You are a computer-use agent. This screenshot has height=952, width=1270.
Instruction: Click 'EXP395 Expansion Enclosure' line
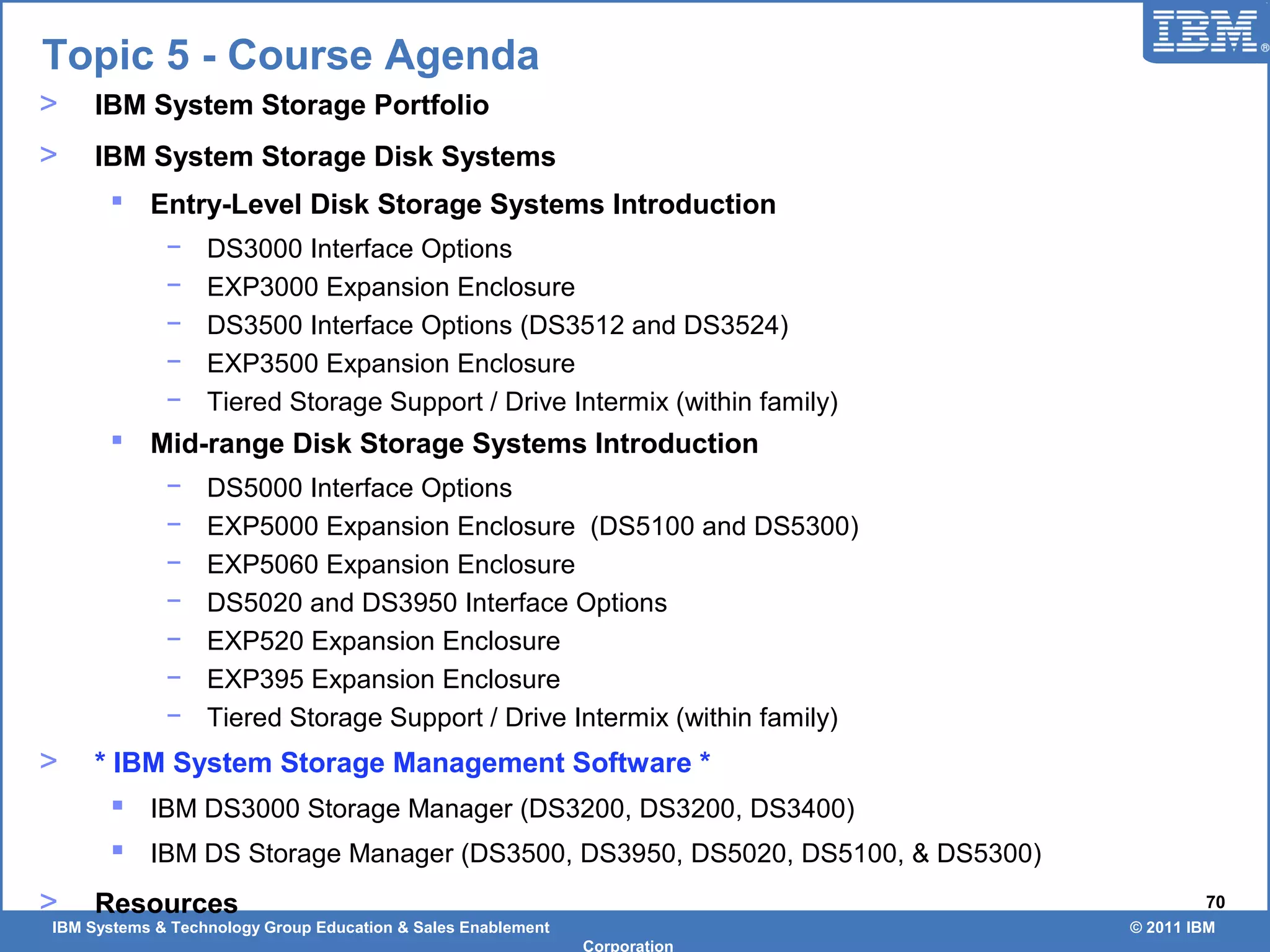point(384,680)
